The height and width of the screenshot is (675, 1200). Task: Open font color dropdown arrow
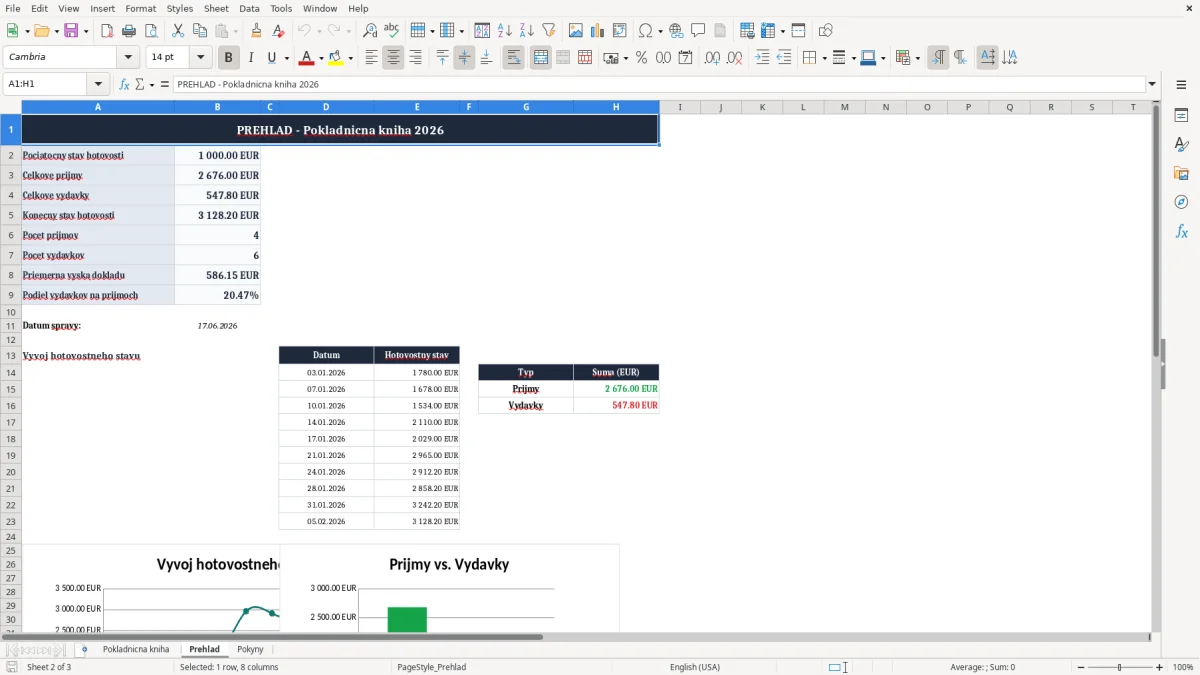[322, 58]
